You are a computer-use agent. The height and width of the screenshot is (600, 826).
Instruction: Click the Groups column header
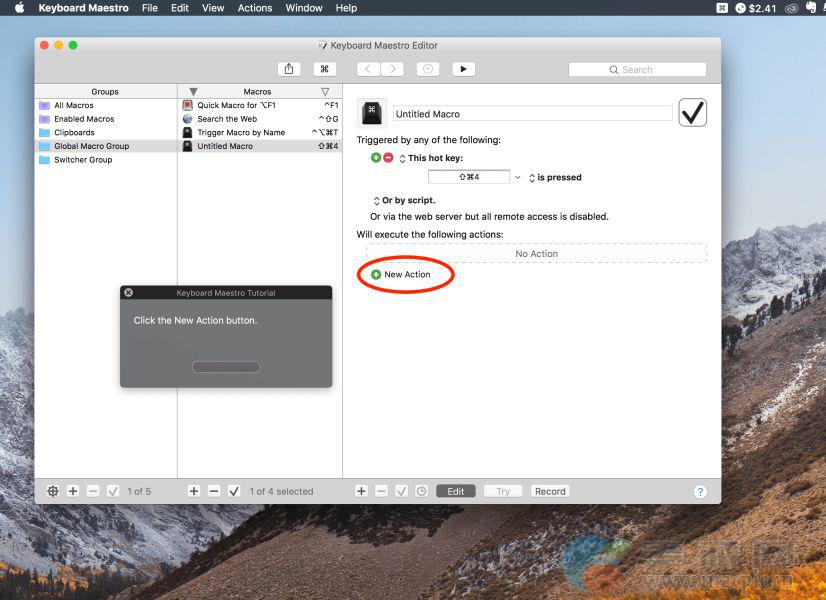pos(105,92)
